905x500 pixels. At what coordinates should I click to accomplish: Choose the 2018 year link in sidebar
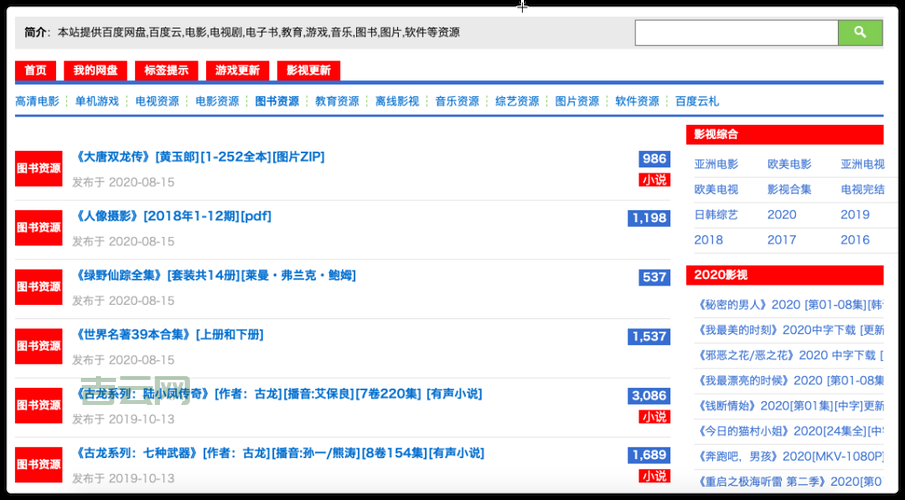pos(708,240)
